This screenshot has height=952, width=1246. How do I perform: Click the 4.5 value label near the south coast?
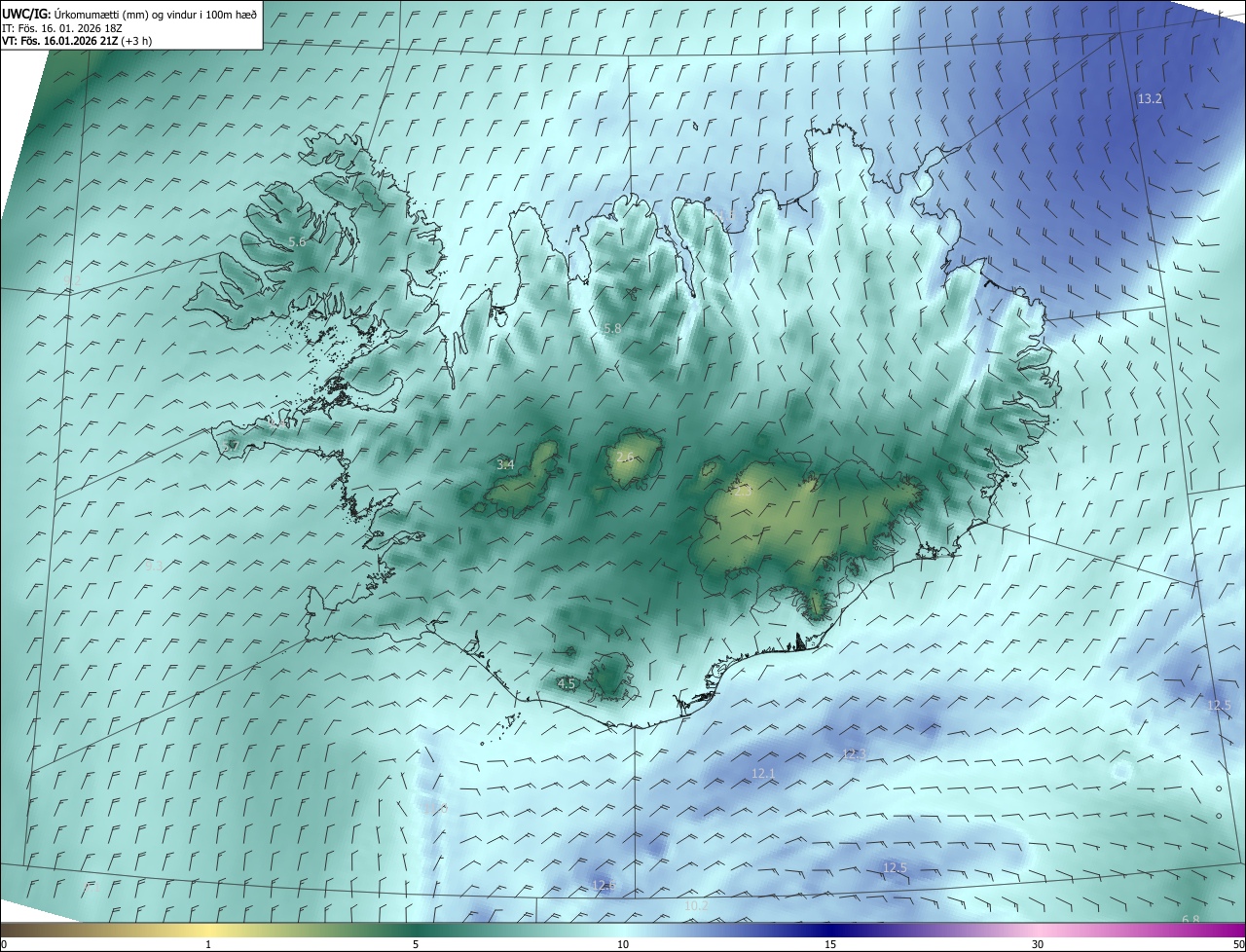tap(567, 683)
